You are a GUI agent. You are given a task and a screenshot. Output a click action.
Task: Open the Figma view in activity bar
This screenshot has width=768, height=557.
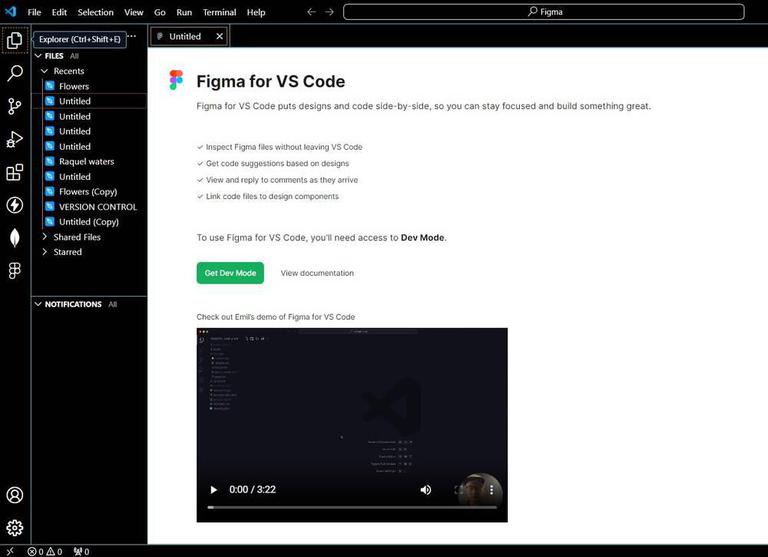coord(15,270)
